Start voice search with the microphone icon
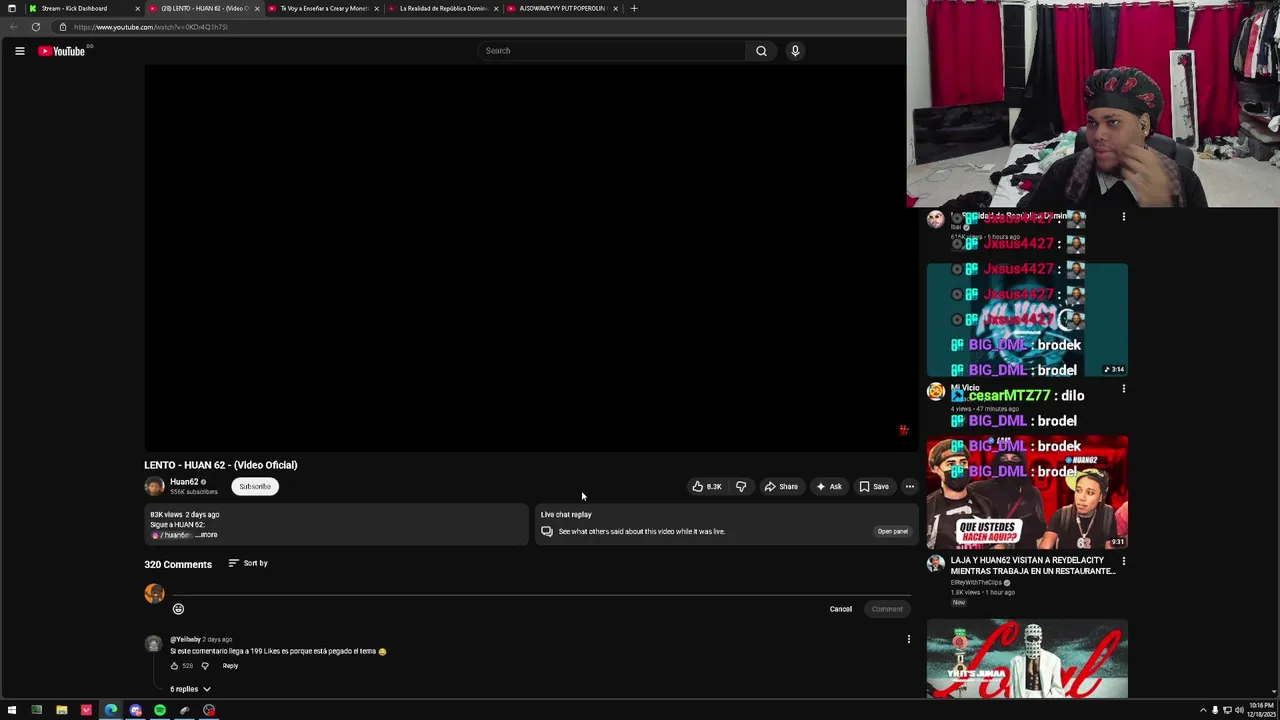The image size is (1280, 720). (795, 51)
